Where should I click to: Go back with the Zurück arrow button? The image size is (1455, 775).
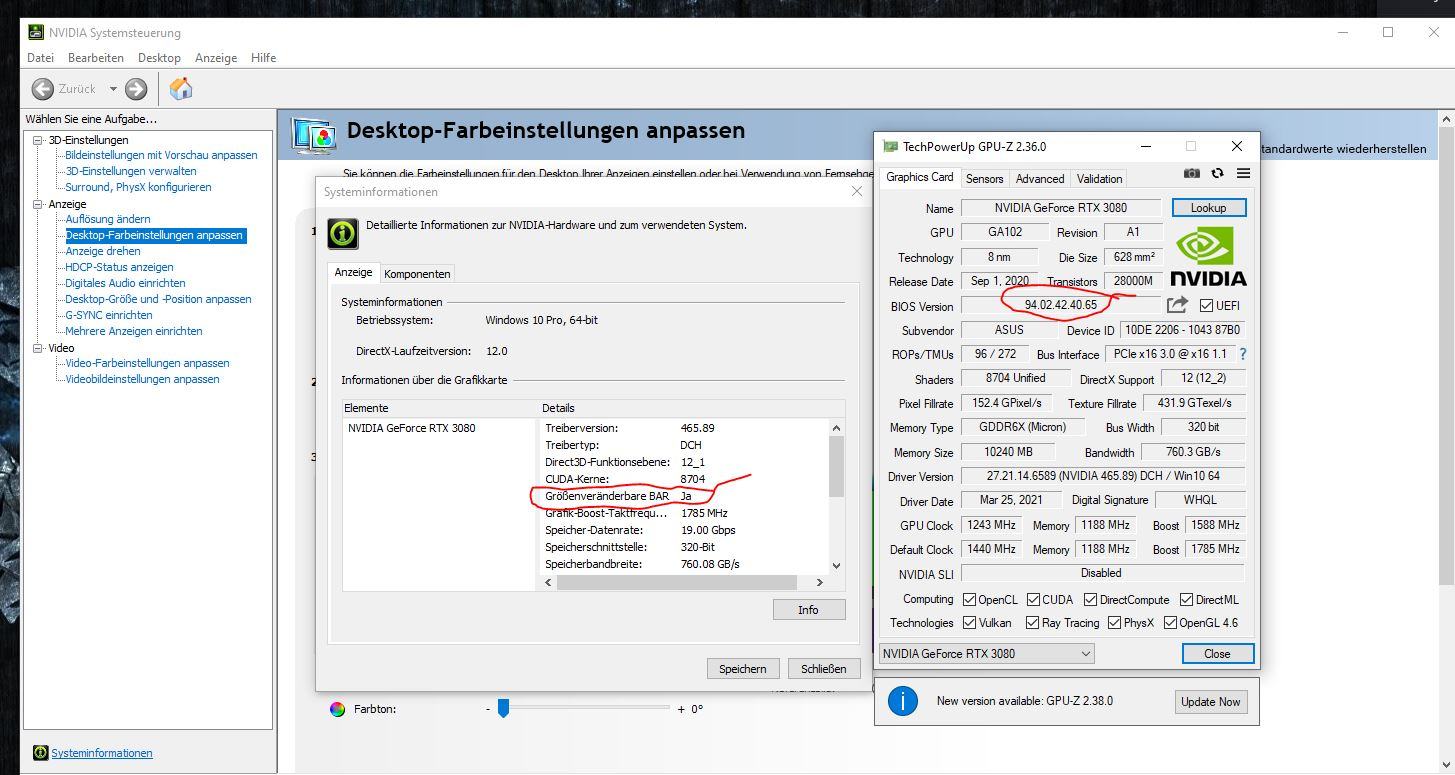[43, 89]
